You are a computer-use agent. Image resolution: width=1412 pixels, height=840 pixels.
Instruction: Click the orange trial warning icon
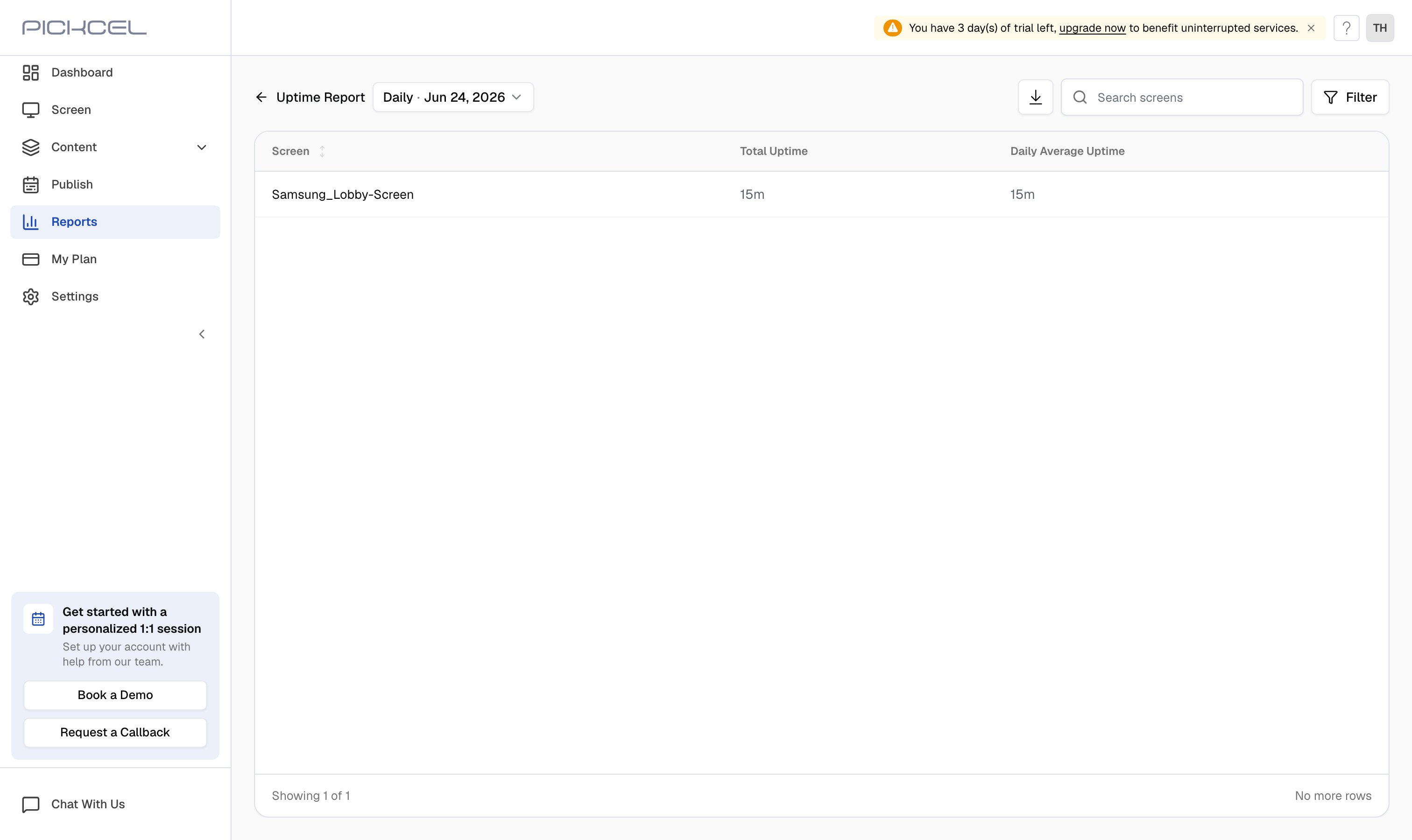[x=893, y=28]
